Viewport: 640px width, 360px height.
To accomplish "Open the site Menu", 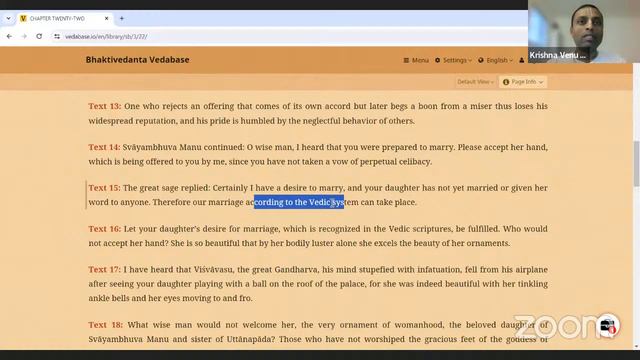I will [x=416, y=60].
